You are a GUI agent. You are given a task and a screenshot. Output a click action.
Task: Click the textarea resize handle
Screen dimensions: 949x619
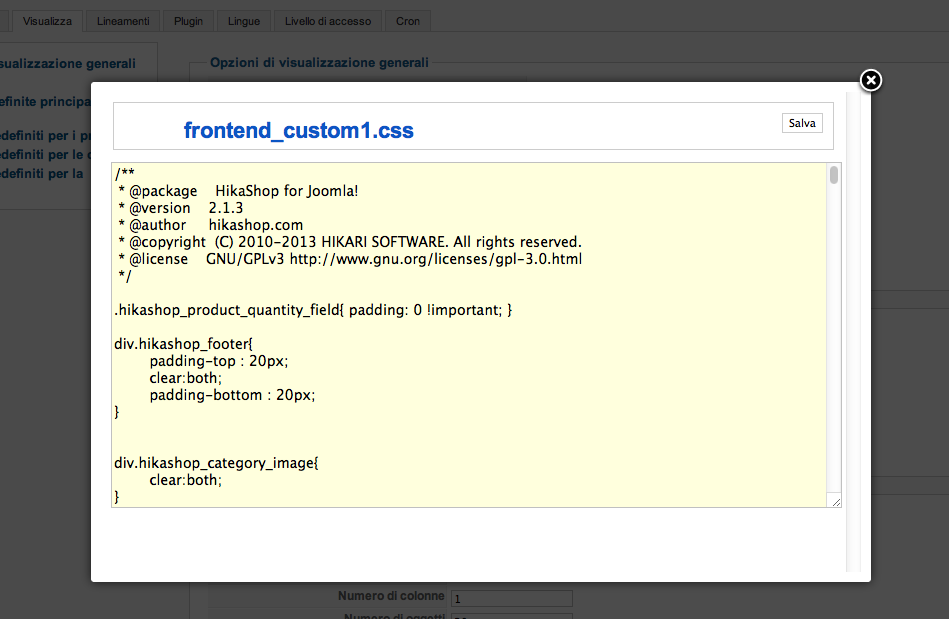pos(835,501)
